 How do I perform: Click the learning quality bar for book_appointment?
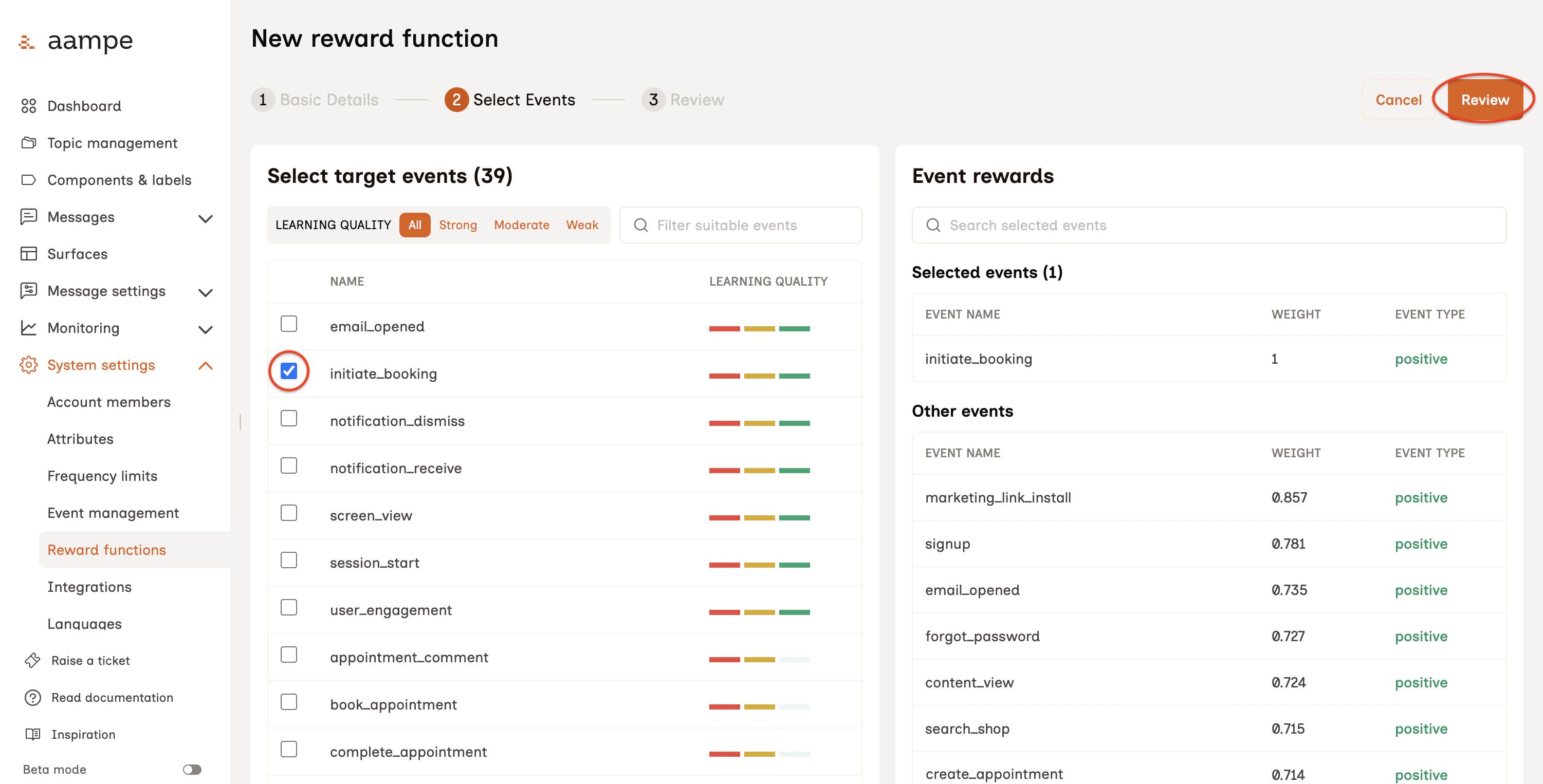(x=759, y=707)
